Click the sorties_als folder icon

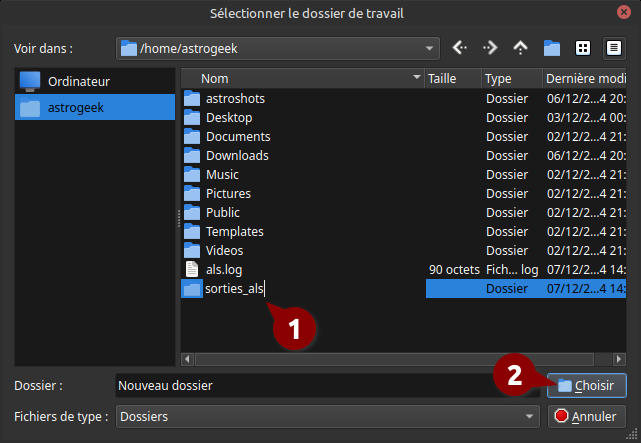(x=192, y=289)
